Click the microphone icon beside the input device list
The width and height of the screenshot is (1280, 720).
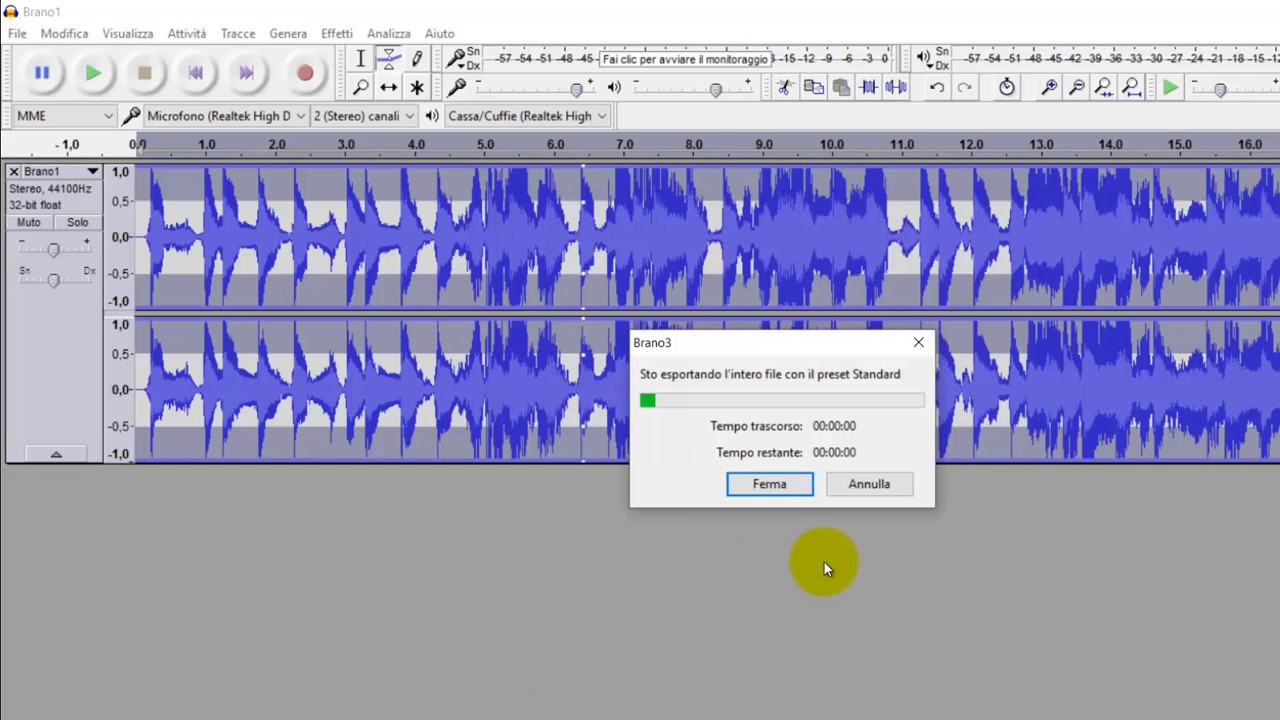click(131, 116)
